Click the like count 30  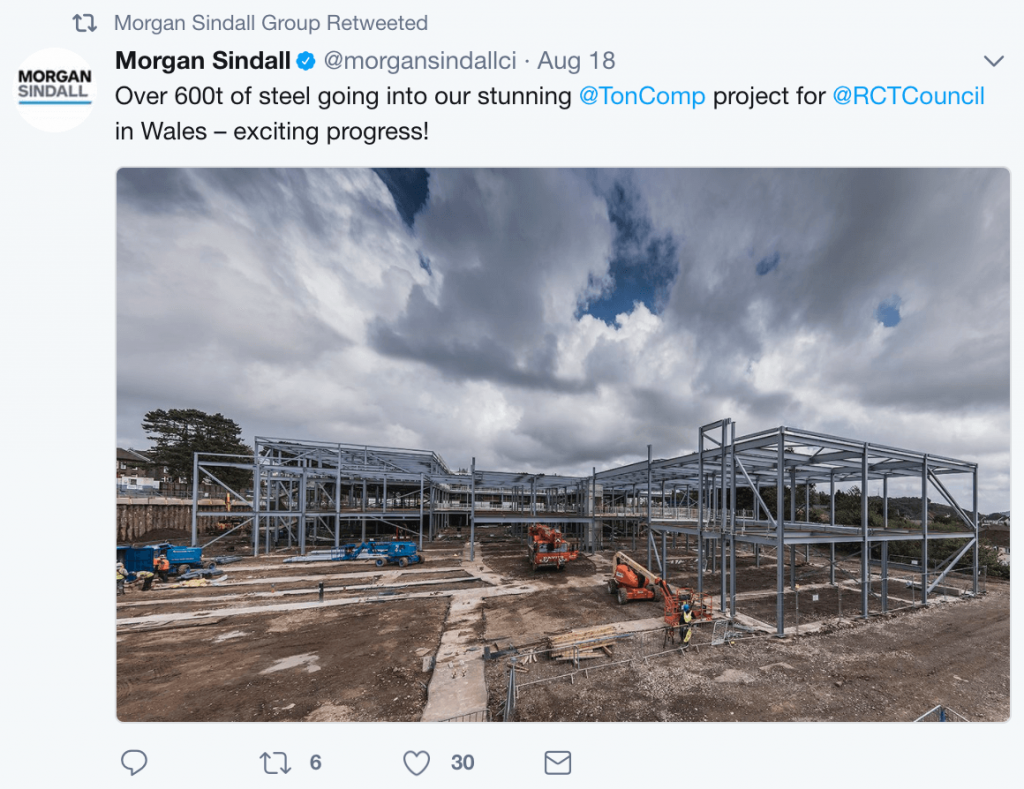coord(462,762)
